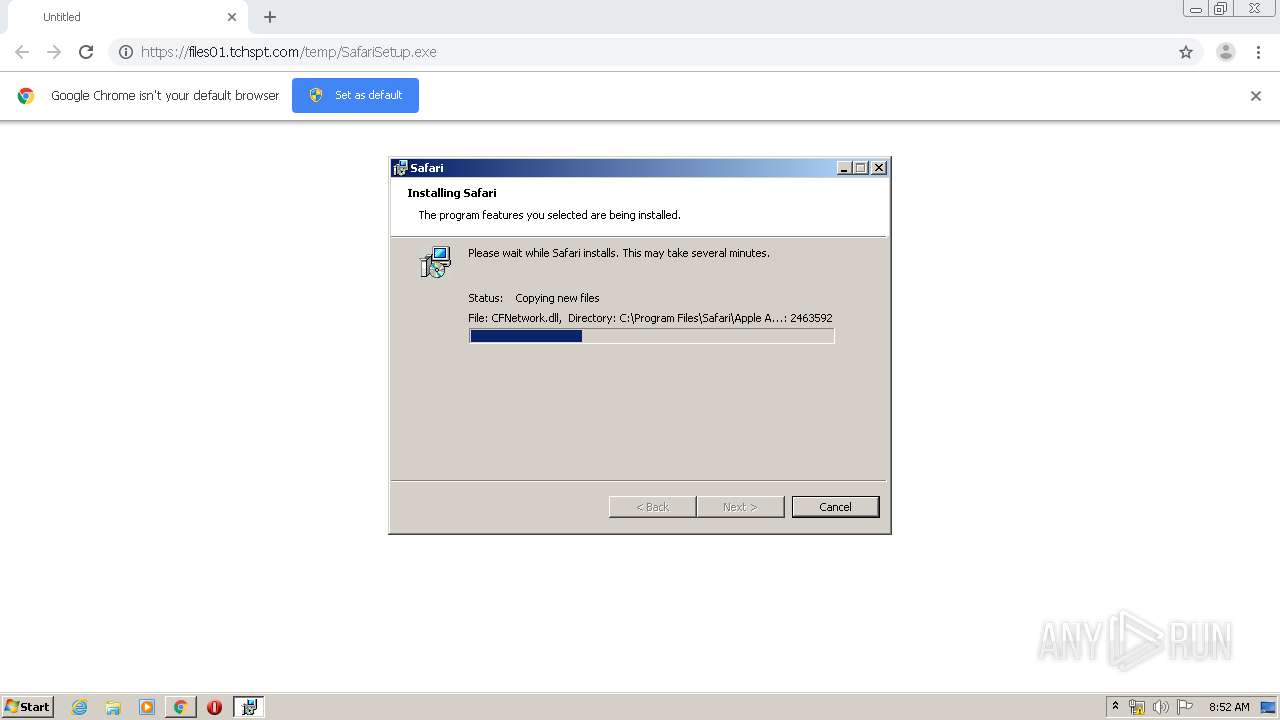Click the CFNetwork.dll file path text
The width and height of the screenshot is (1280, 720).
tap(650, 318)
